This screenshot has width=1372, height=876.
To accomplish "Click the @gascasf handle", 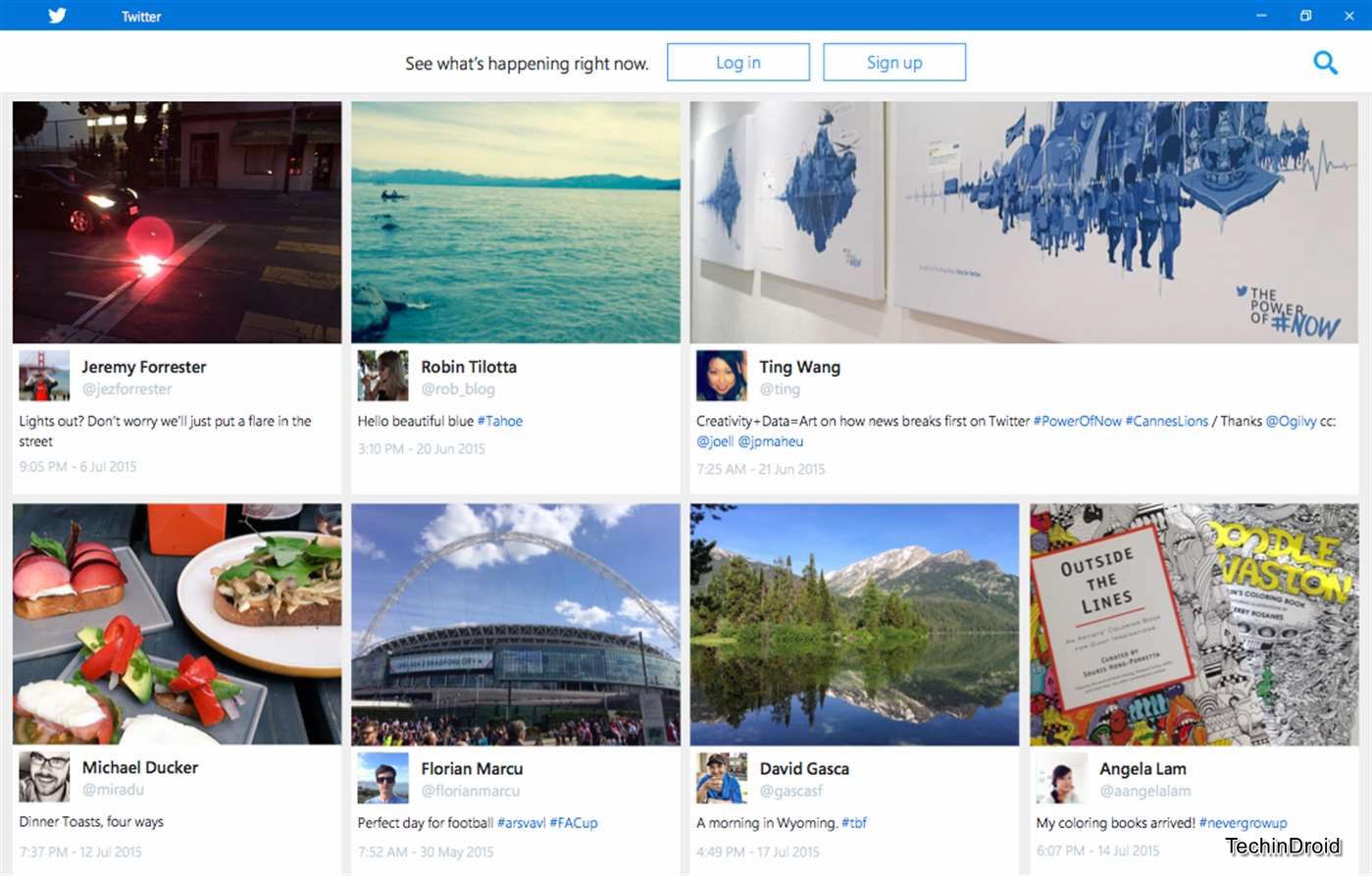I will (x=790, y=791).
